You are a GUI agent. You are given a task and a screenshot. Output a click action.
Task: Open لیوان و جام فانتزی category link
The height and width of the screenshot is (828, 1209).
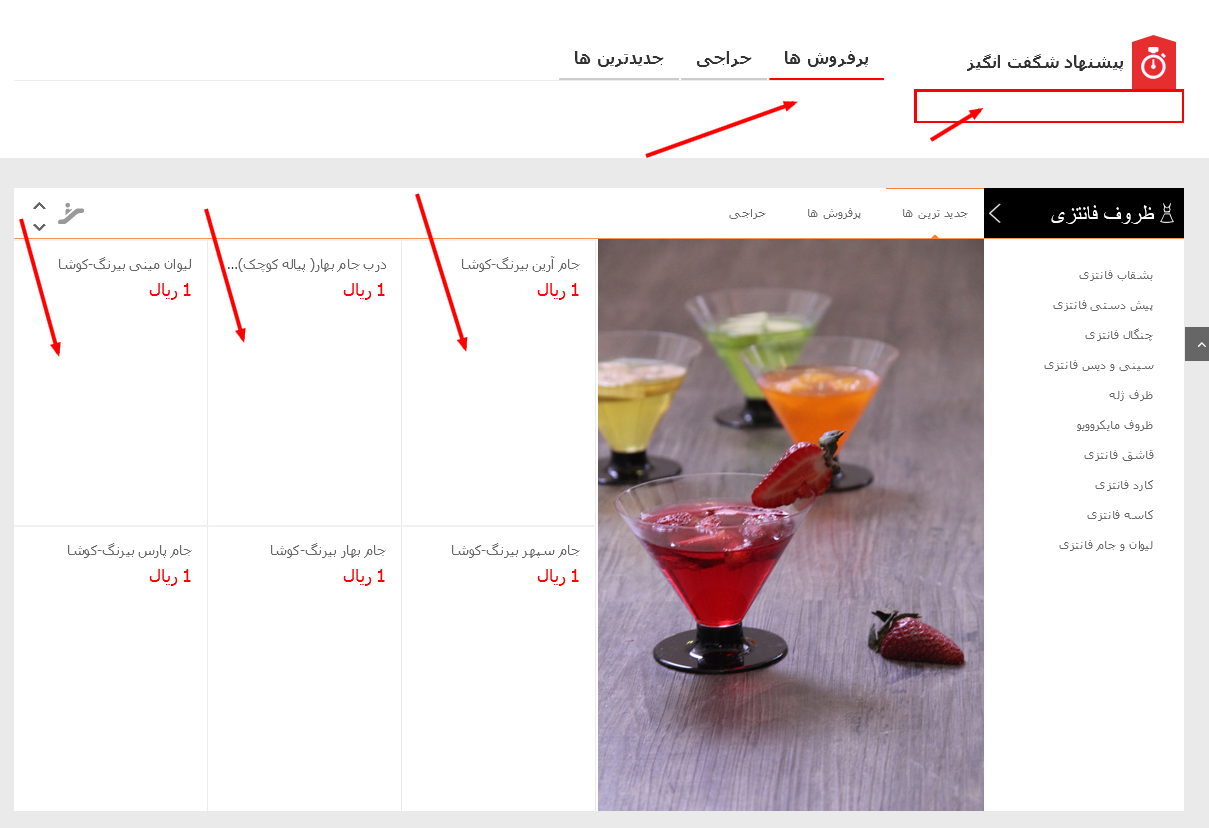tap(1106, 545)
